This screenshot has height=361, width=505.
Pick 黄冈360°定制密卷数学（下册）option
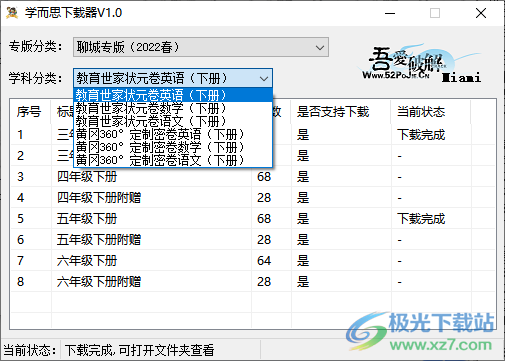point(173,147)
